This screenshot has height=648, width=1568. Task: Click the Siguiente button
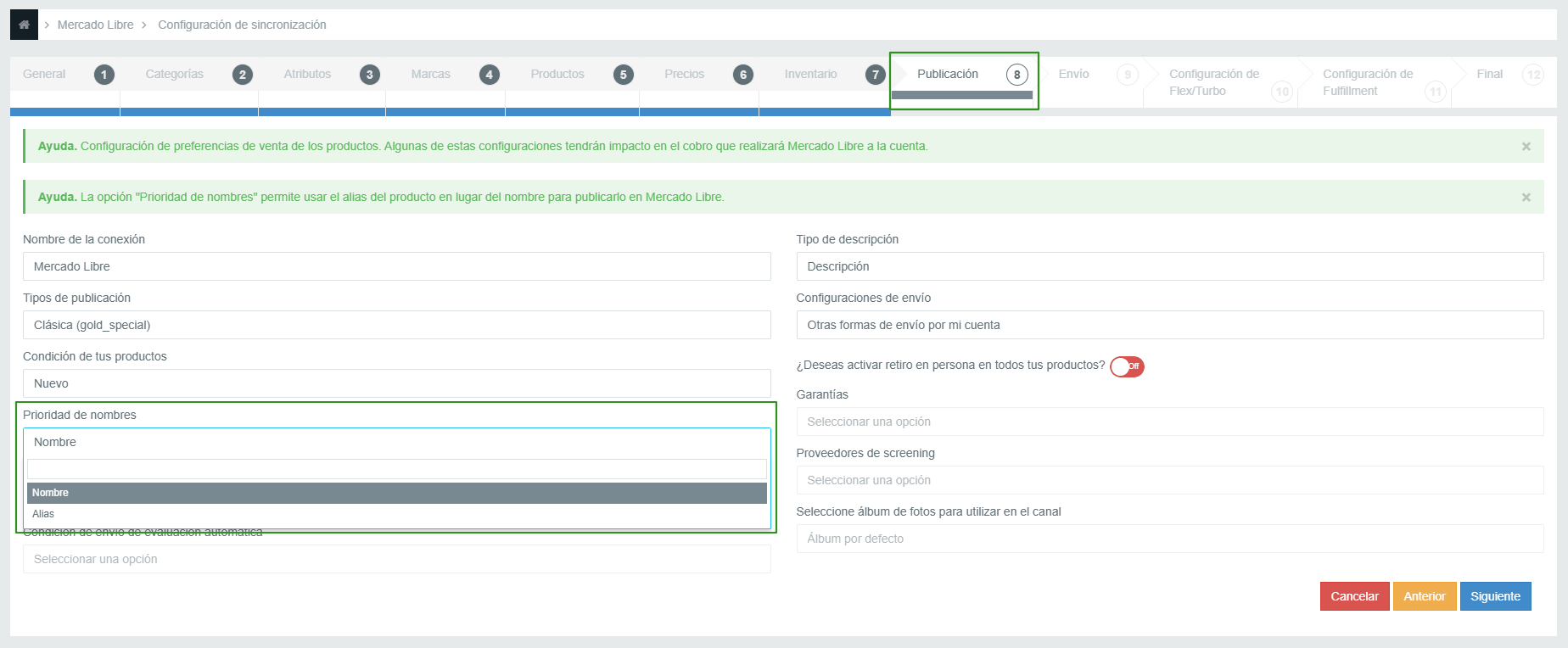click(x=1496, y=596)
